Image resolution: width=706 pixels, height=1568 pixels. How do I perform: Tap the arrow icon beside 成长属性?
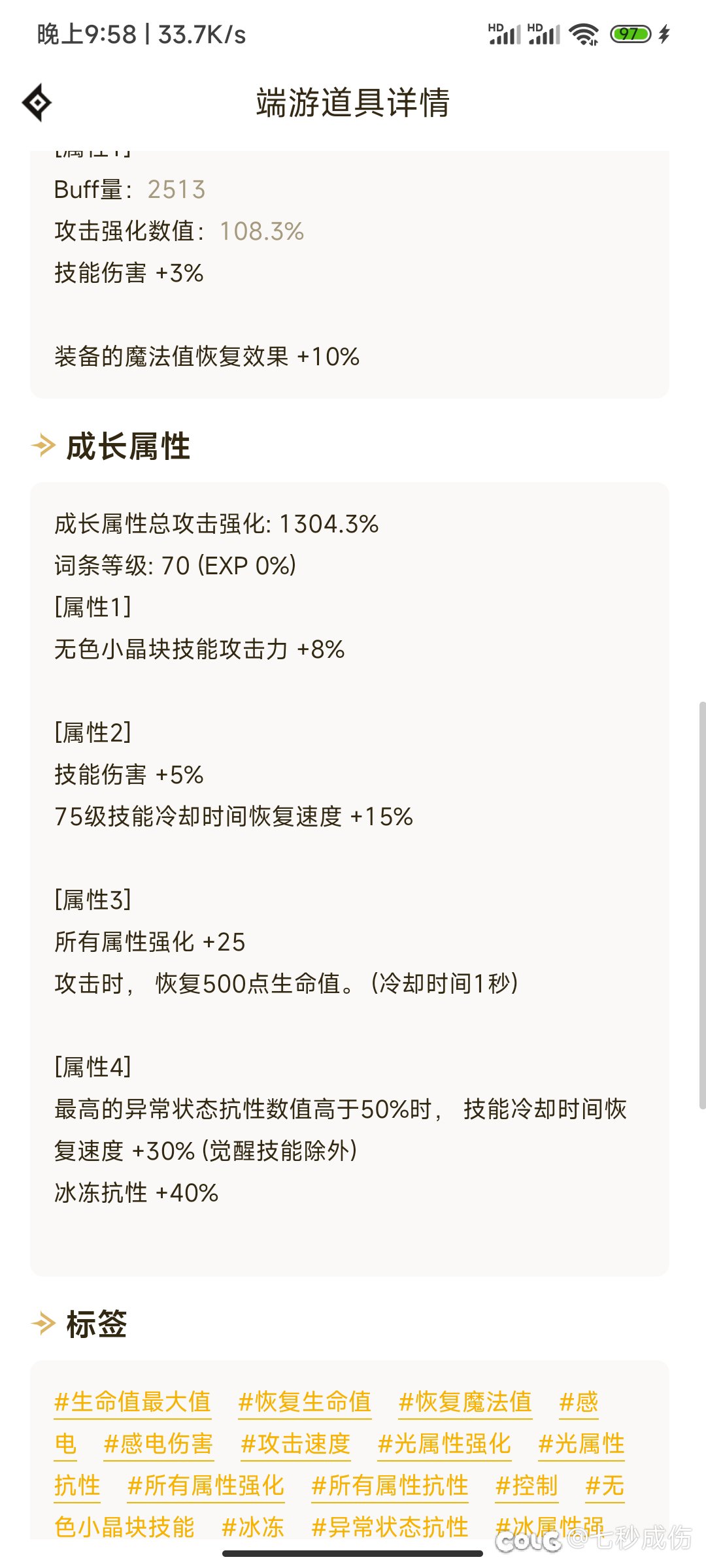pyautogui.click(x=44, y=446)
